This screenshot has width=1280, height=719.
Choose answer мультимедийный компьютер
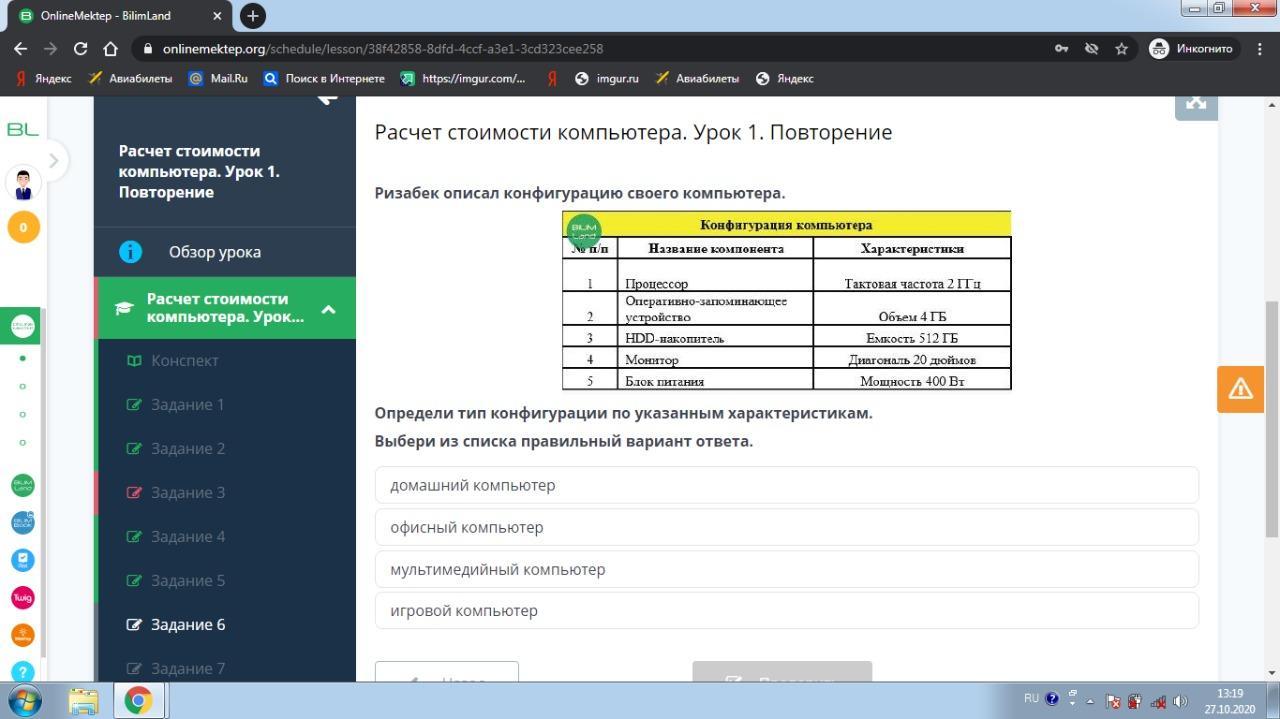point(787,569)
